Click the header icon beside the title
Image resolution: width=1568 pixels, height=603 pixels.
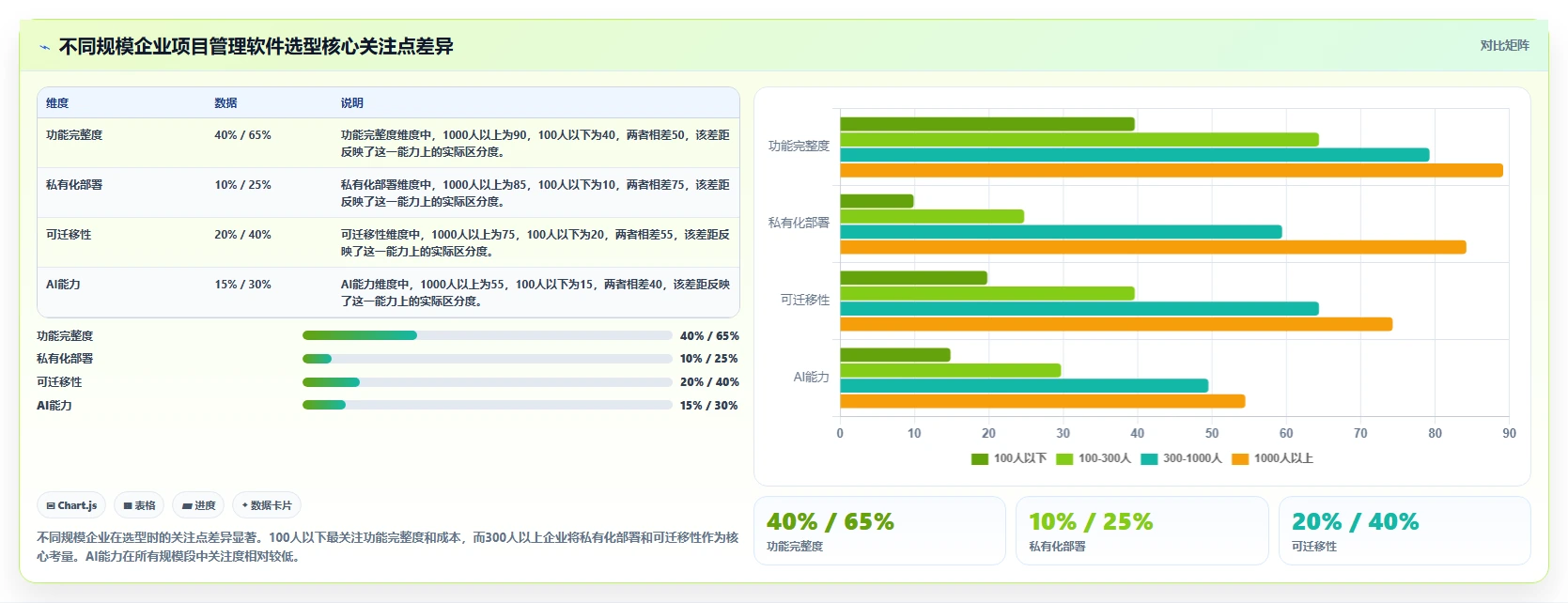44,47
